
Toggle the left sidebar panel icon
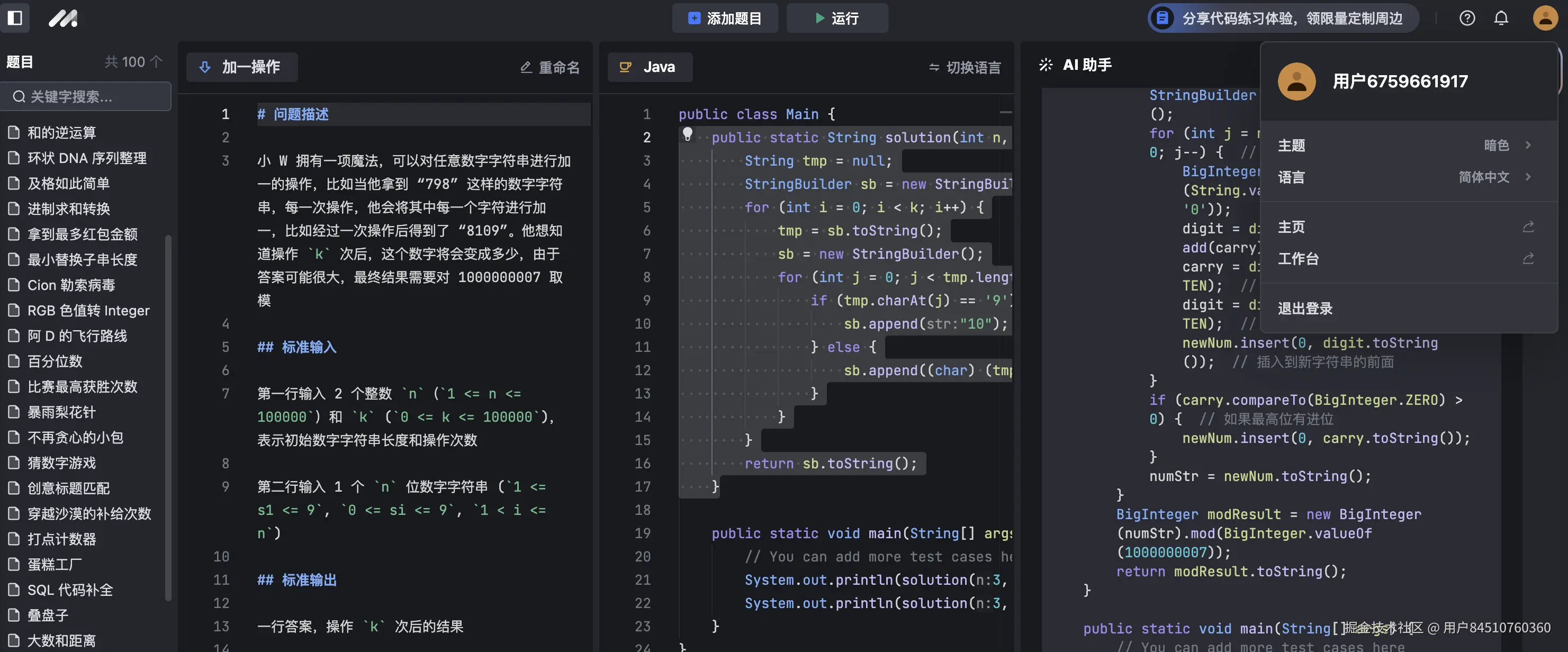point(15,17)
